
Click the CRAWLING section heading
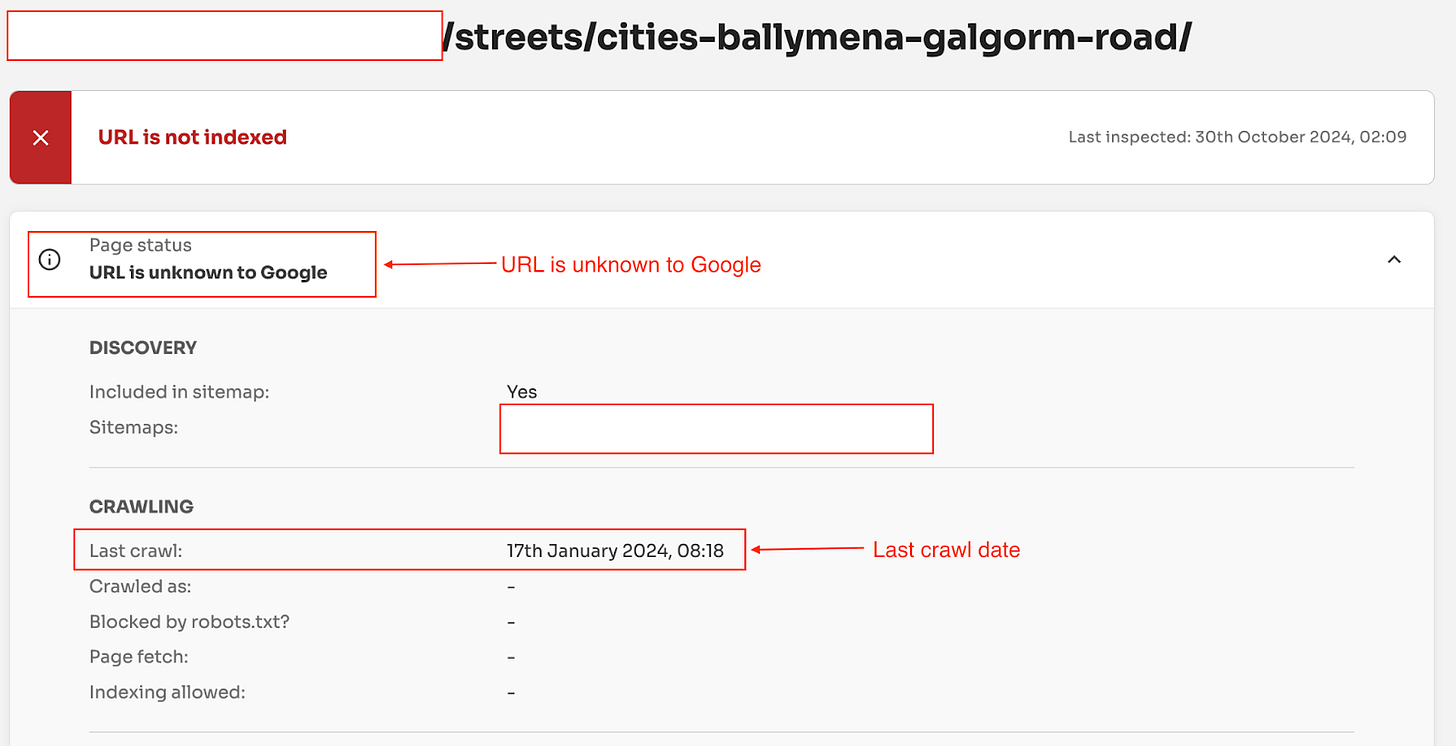pyautogui.click(x=141, y=507)
